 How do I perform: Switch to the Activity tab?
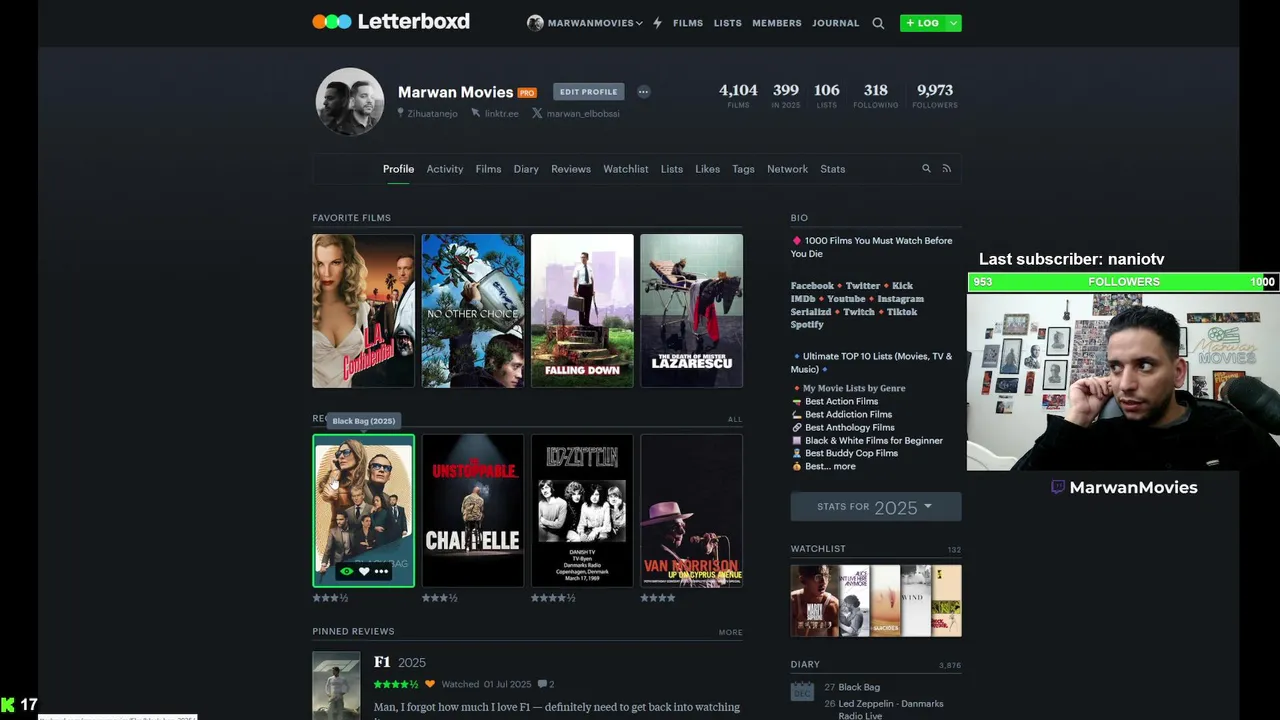(445, 169)
